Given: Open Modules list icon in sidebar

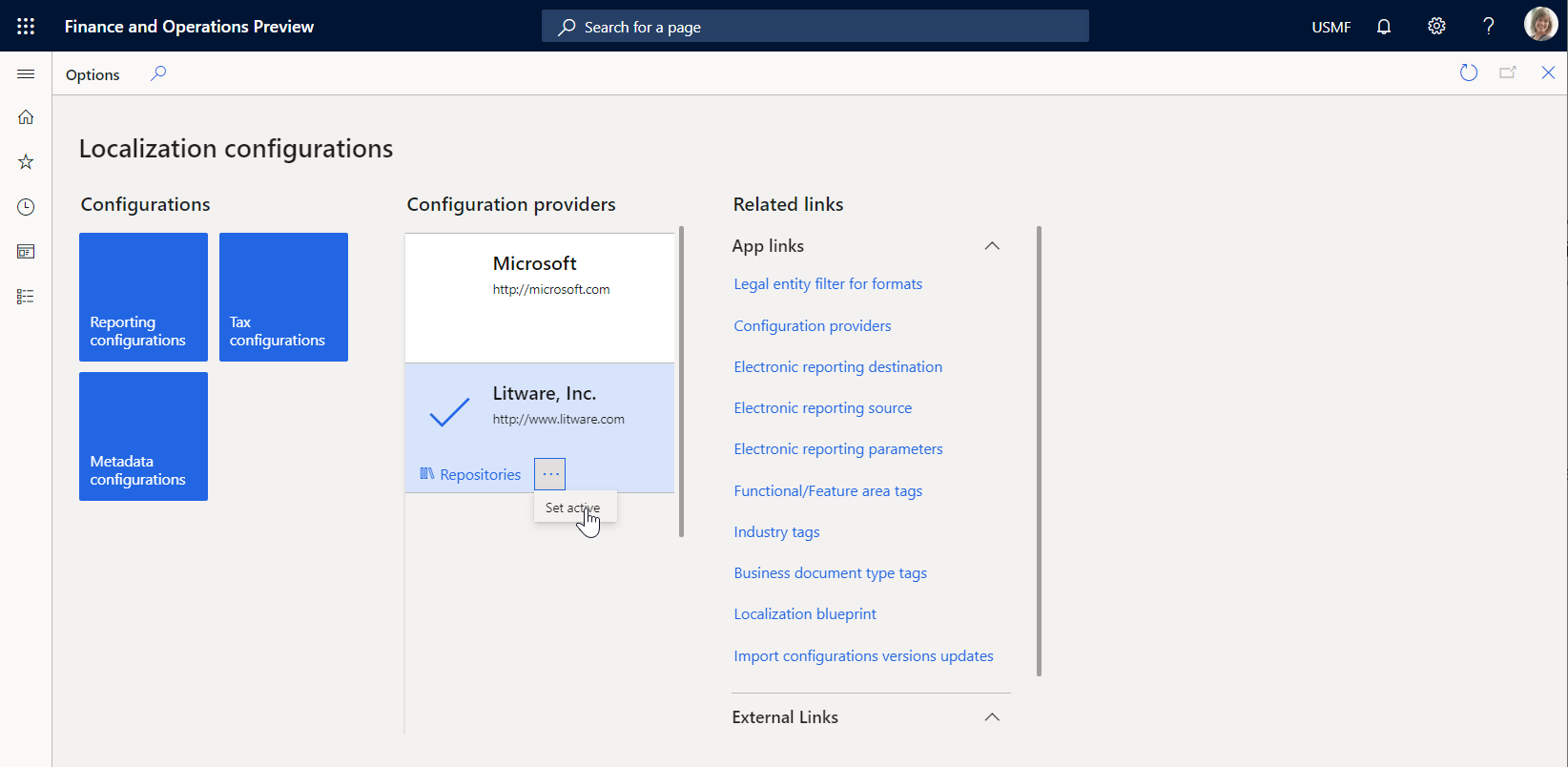Looking at the screenshot, I should 26,297.
